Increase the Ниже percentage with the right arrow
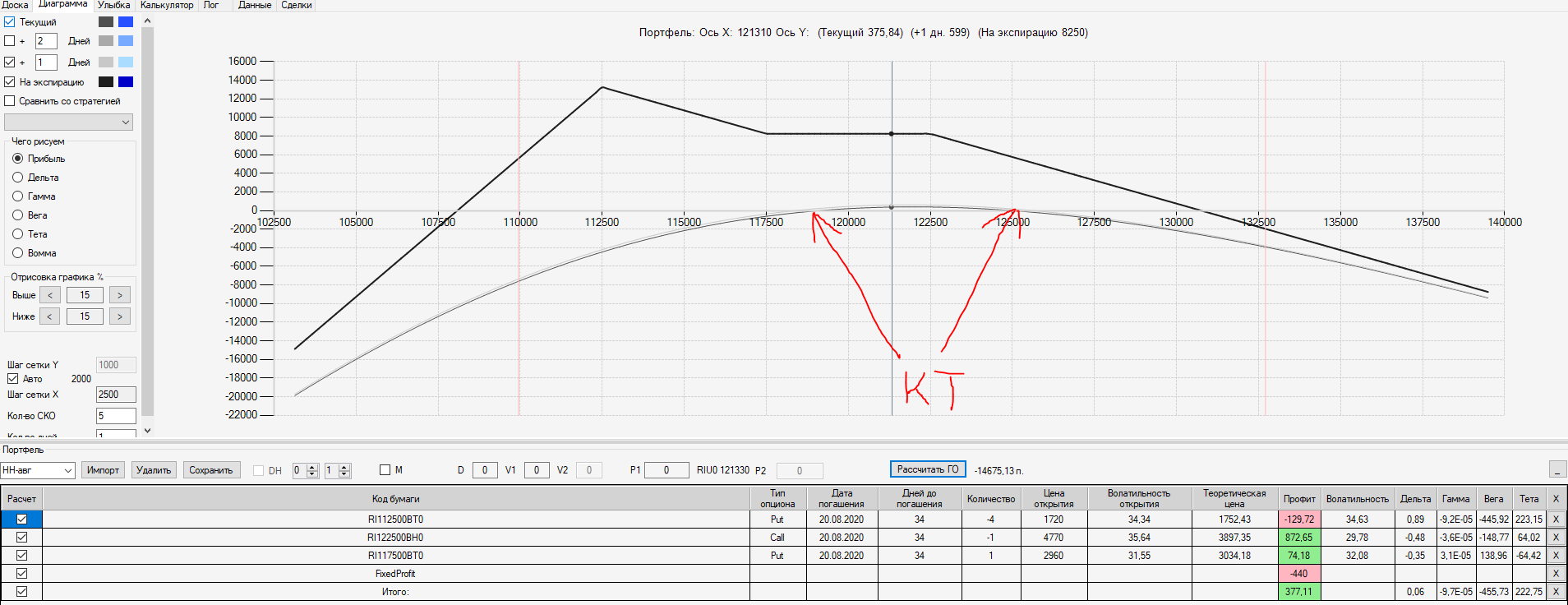 [120, 316]
